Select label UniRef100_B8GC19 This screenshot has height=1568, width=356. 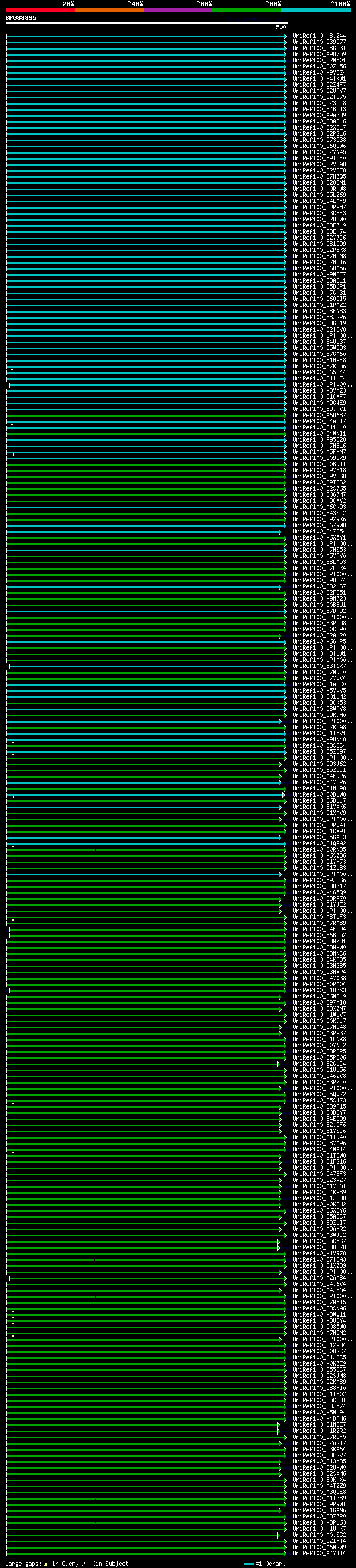[x=319, y=323]
